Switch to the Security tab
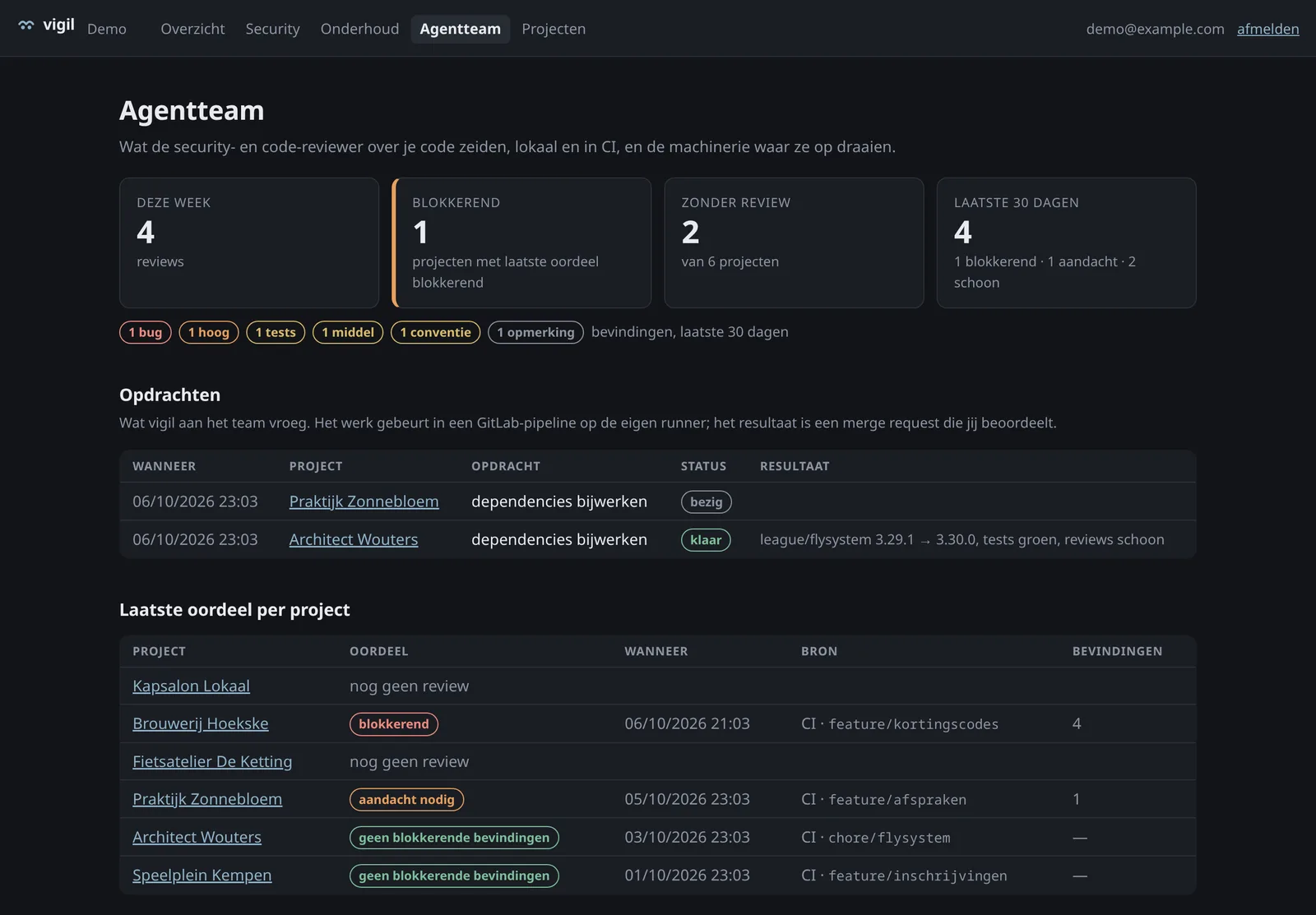This screenshot has height=915, width=1316. point(272,29)
